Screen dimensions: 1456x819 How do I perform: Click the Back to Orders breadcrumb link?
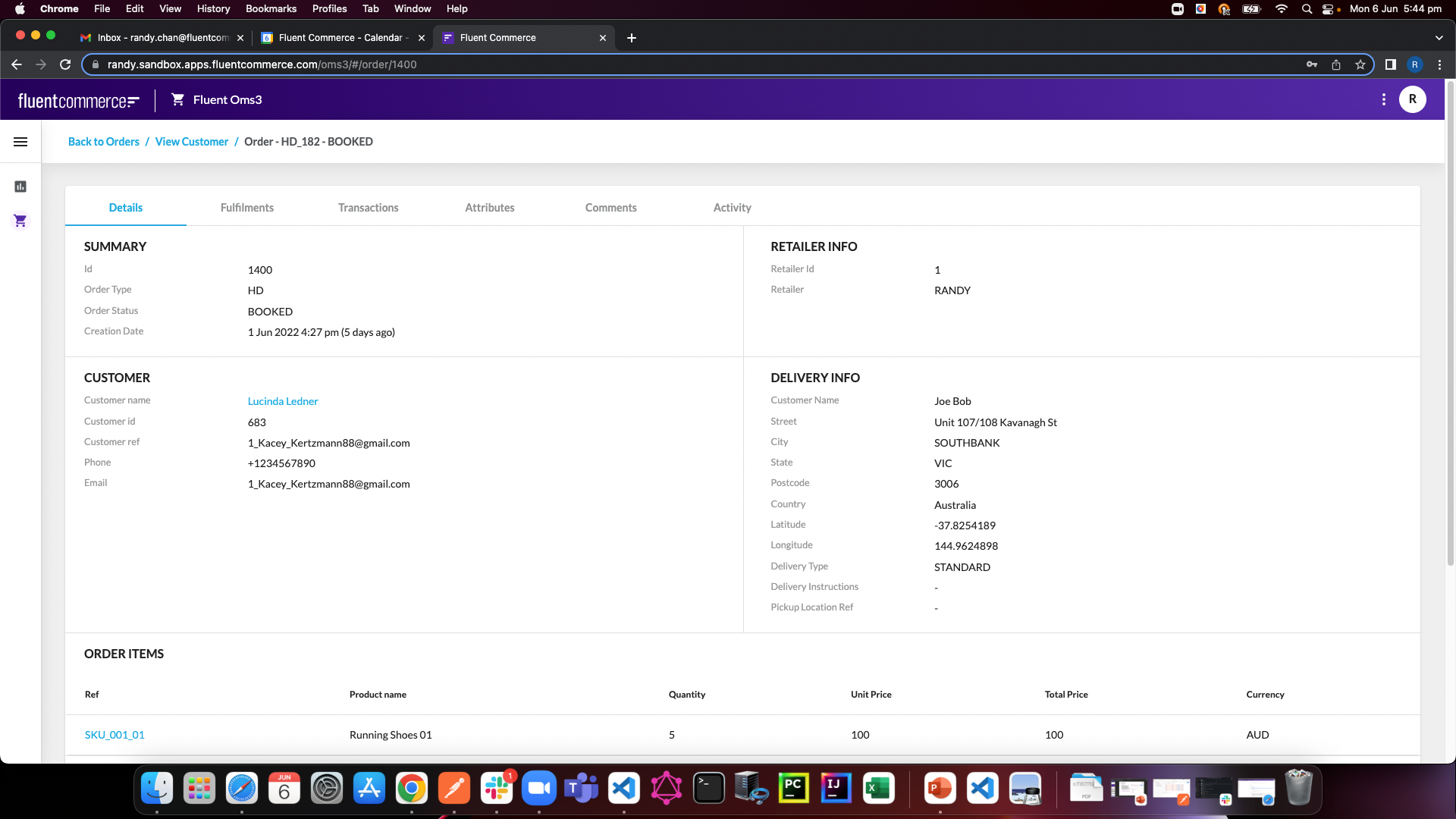[x=104, y=141]
